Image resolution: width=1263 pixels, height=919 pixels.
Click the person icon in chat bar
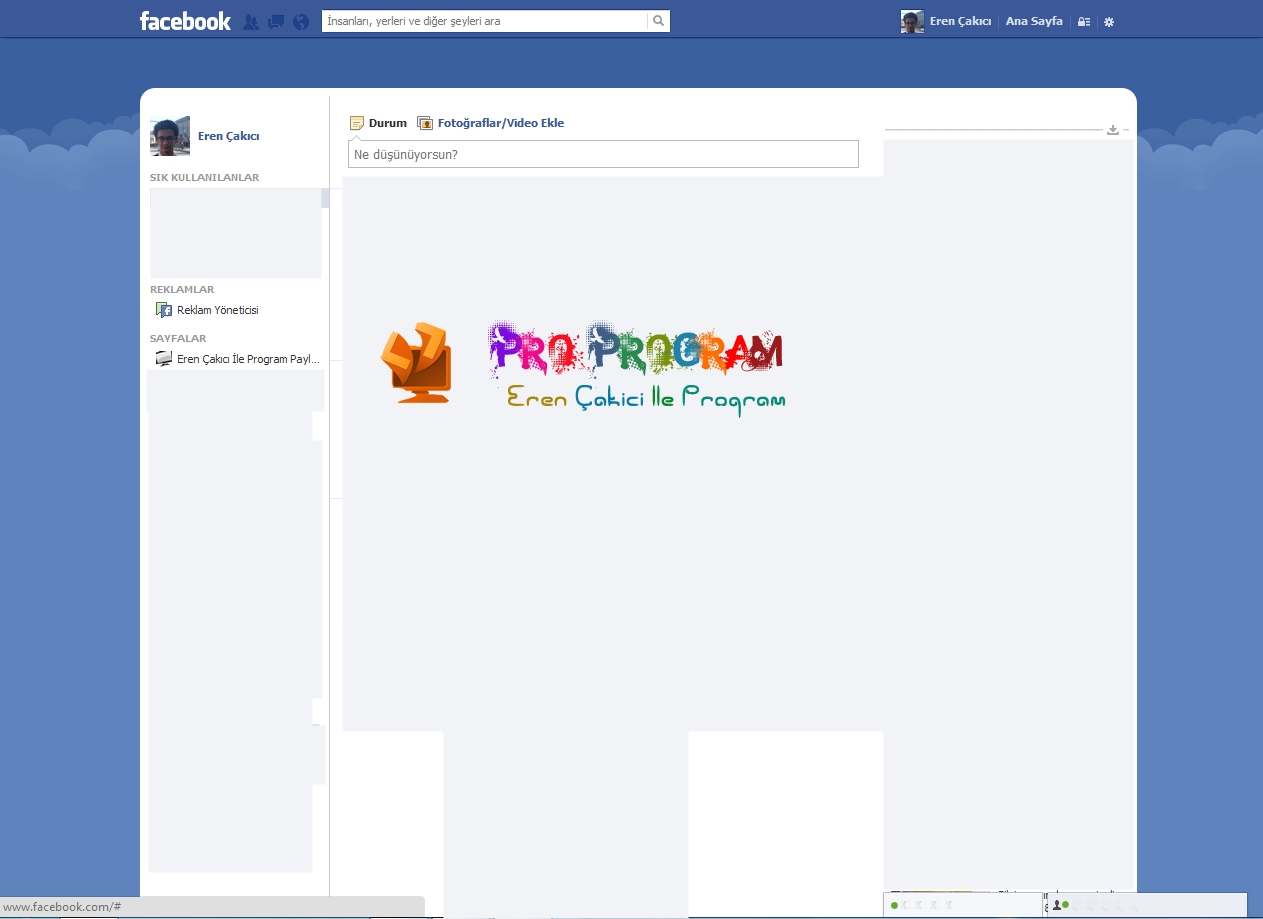pyautogui.click(x=1057, y=904)
